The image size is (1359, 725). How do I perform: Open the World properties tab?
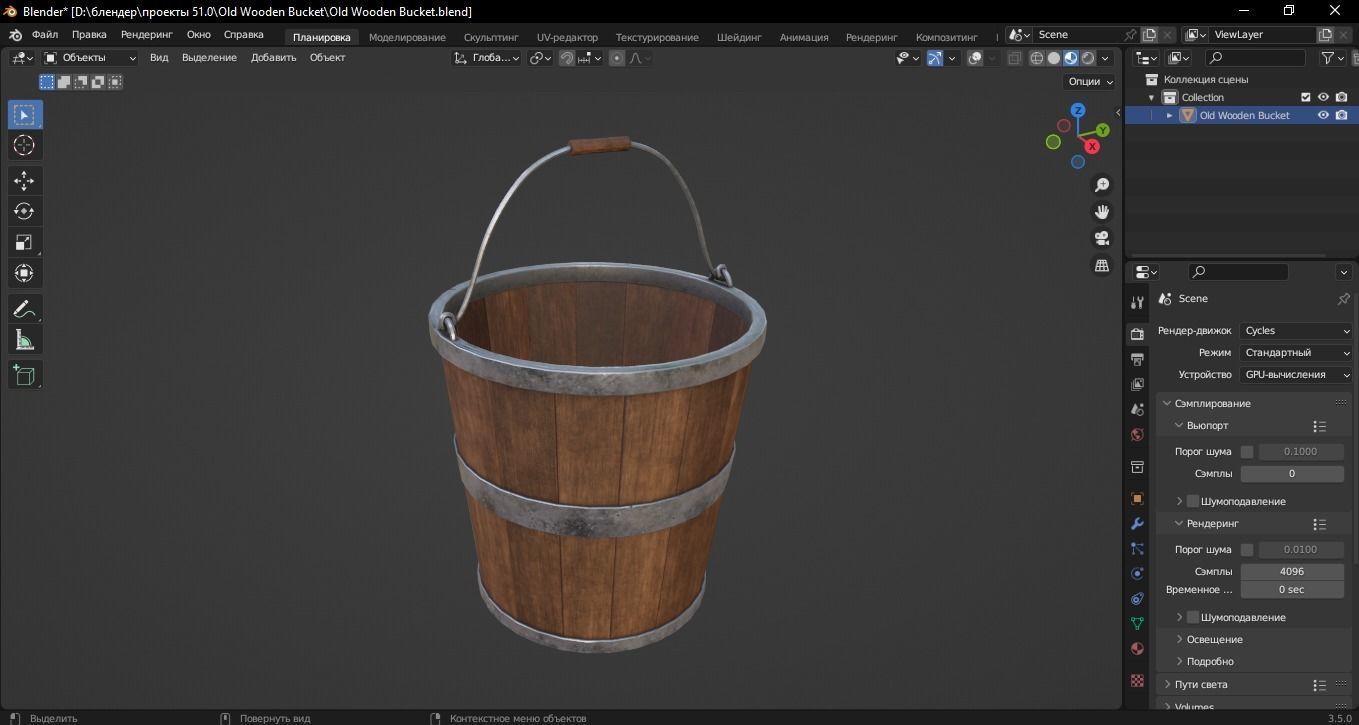point(1137,434)
